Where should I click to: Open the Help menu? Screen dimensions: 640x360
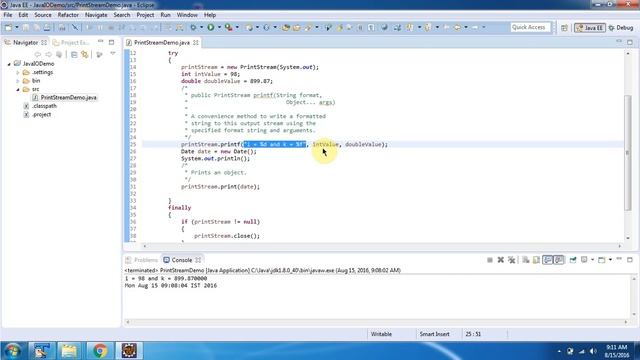tap(210, 15)
